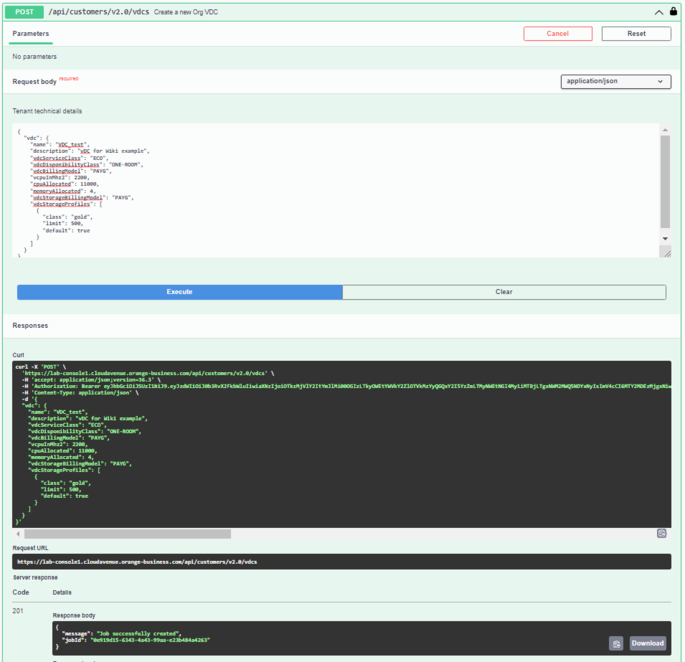The image size is (685, 662).
Task: Click the "vdcStorageBillingModel" line in request editor
Action: click(x=82, y=198)
